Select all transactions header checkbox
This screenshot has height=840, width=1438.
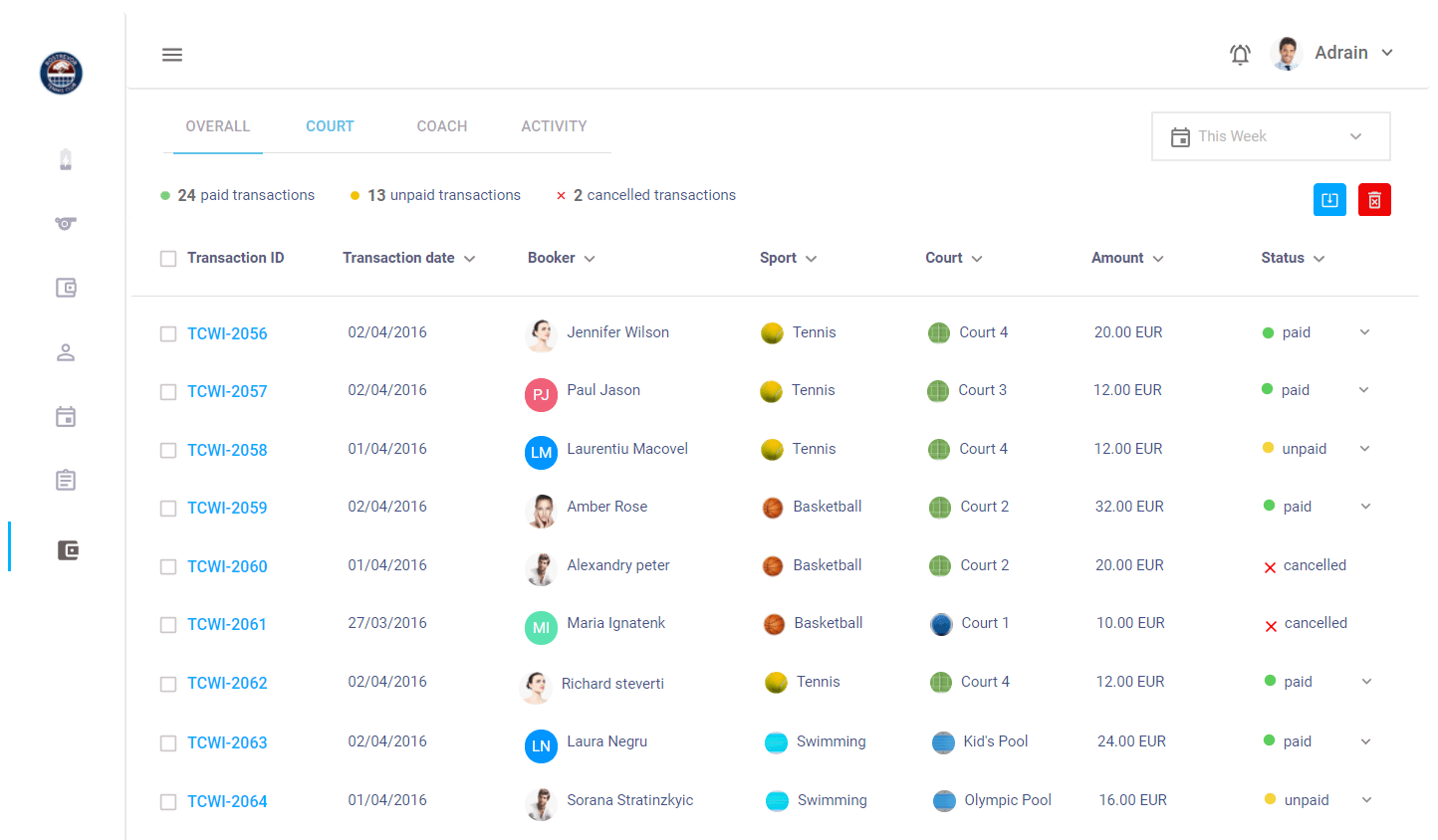[x=168, y=259]
